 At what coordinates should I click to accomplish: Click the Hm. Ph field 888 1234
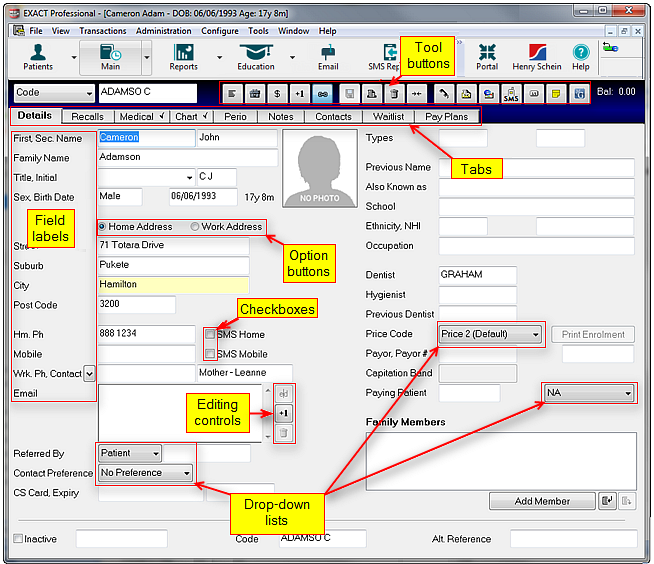(x=146, y=334)
